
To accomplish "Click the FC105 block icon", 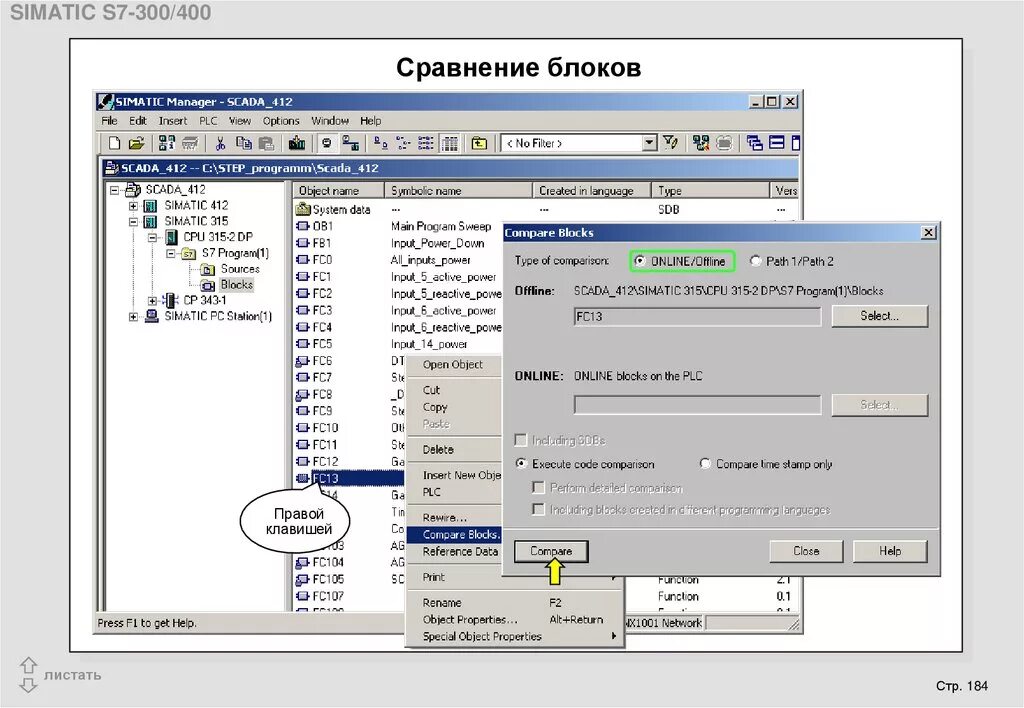I will [x=302, y=579].
